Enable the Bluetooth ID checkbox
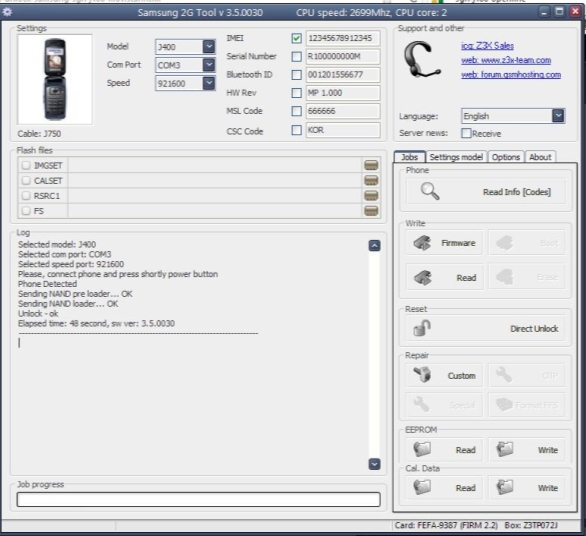The height and width of the screenshot is (536, 586). tap(296, 75)
